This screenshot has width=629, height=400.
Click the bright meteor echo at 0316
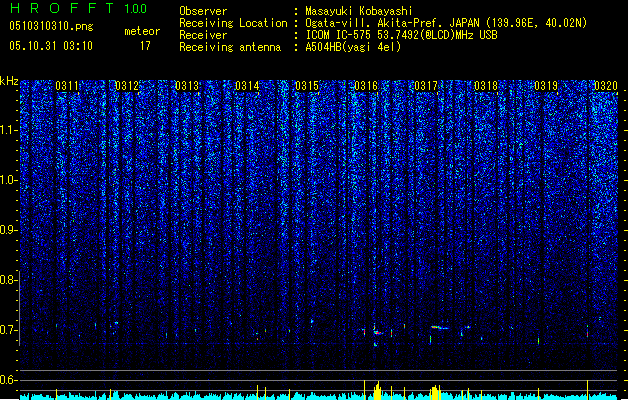pos(377,332)
